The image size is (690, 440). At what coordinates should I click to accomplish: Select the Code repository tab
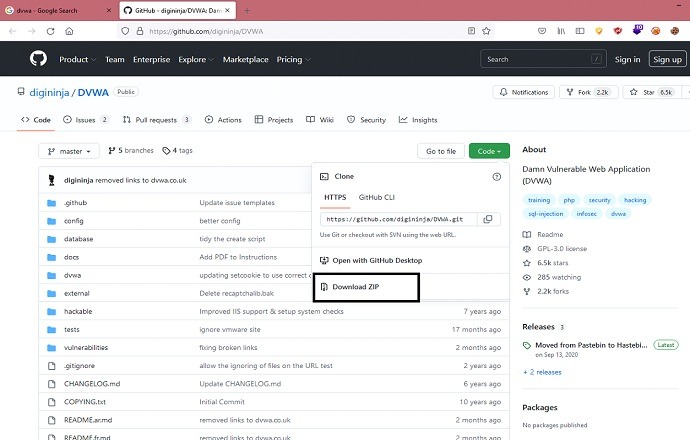pyautogui.click(x=36, y=120)
